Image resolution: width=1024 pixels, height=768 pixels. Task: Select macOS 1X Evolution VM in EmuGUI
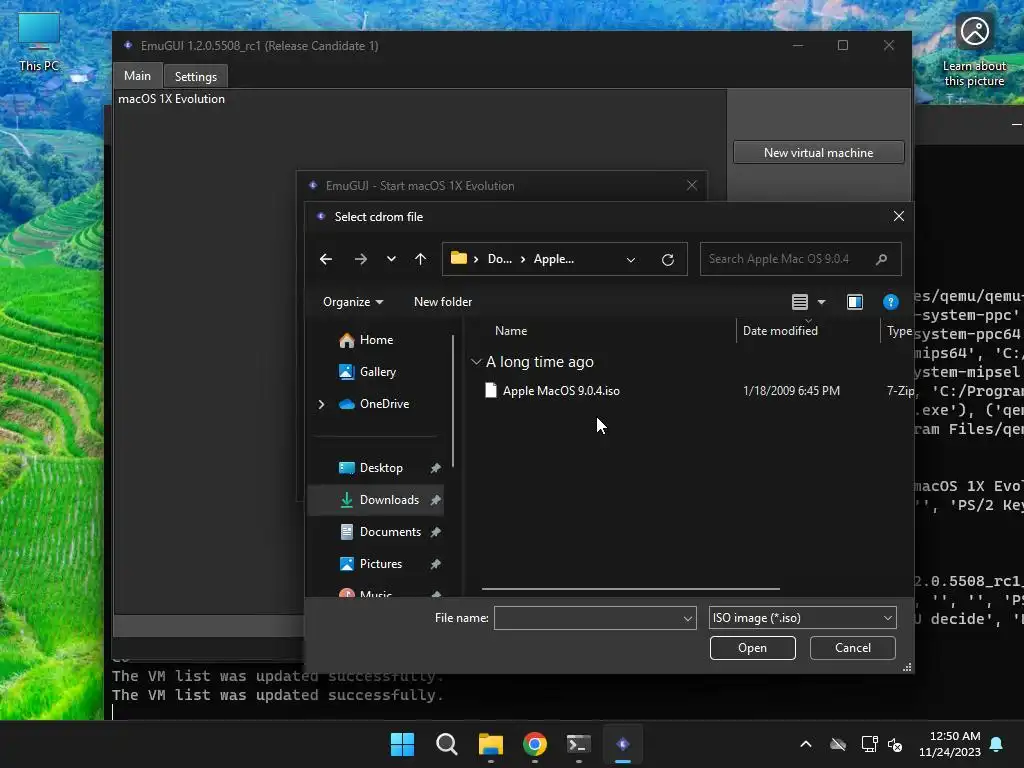click(171, 99)
